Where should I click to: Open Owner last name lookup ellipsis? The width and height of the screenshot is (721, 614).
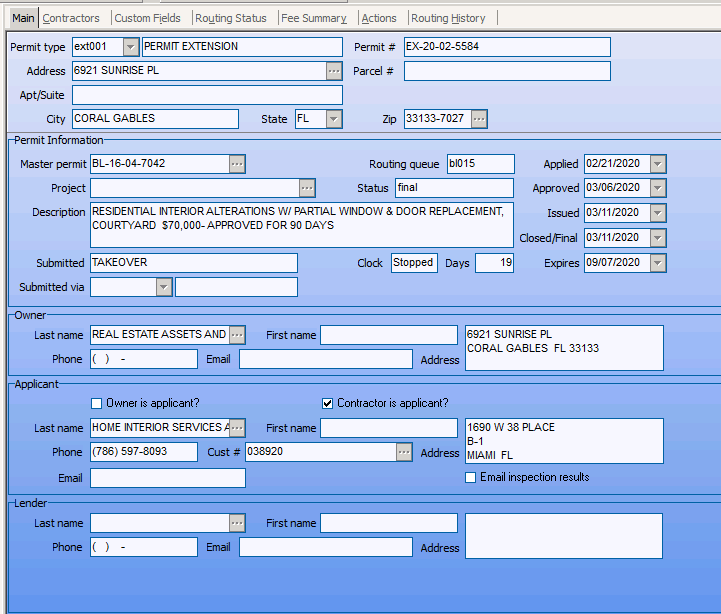(x=237, y=334)
